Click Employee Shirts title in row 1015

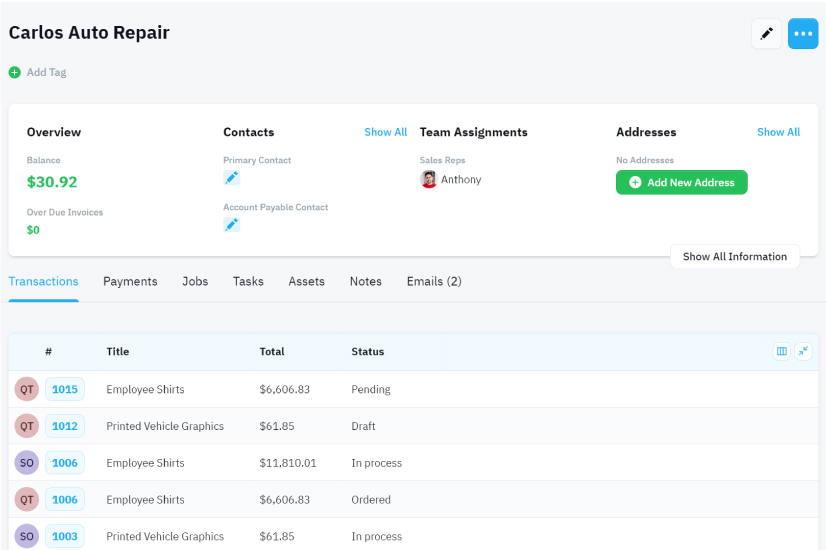click(145, 389)
